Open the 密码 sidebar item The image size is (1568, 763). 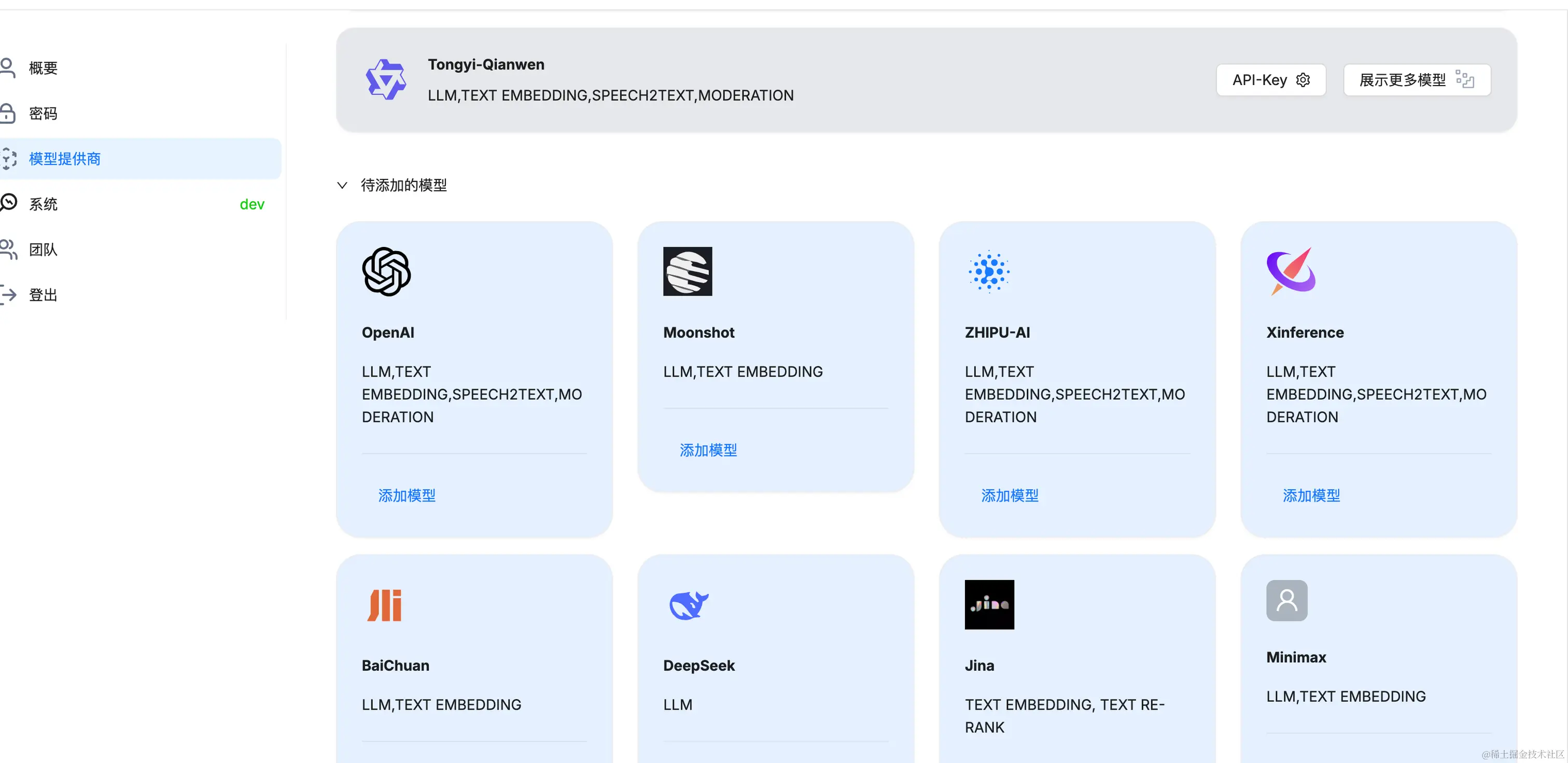click(x=43, y=113)
